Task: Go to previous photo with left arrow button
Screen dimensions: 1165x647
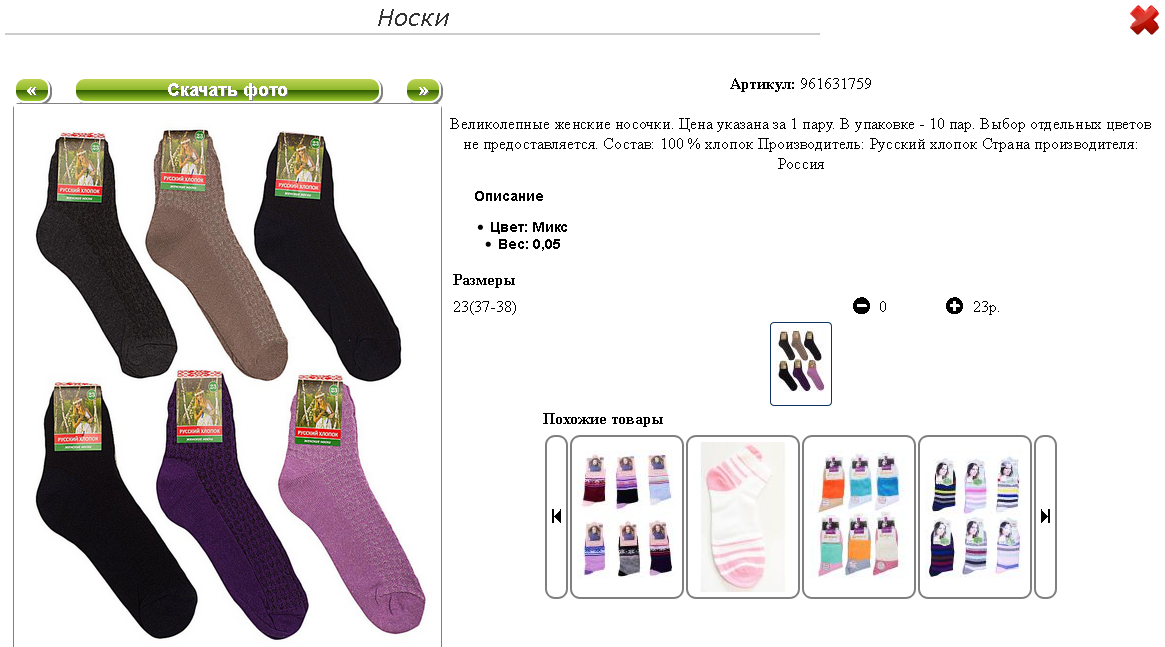Action: click(x=33, y=91)
